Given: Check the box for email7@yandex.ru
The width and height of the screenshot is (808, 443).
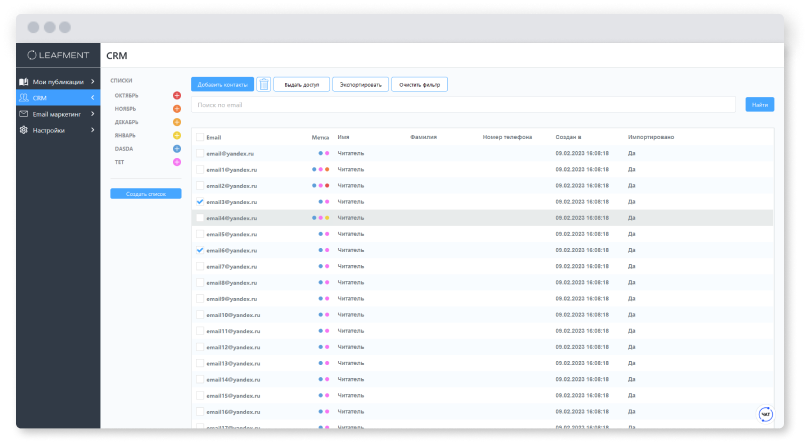Looking at the screenshot, I should 200,266.
